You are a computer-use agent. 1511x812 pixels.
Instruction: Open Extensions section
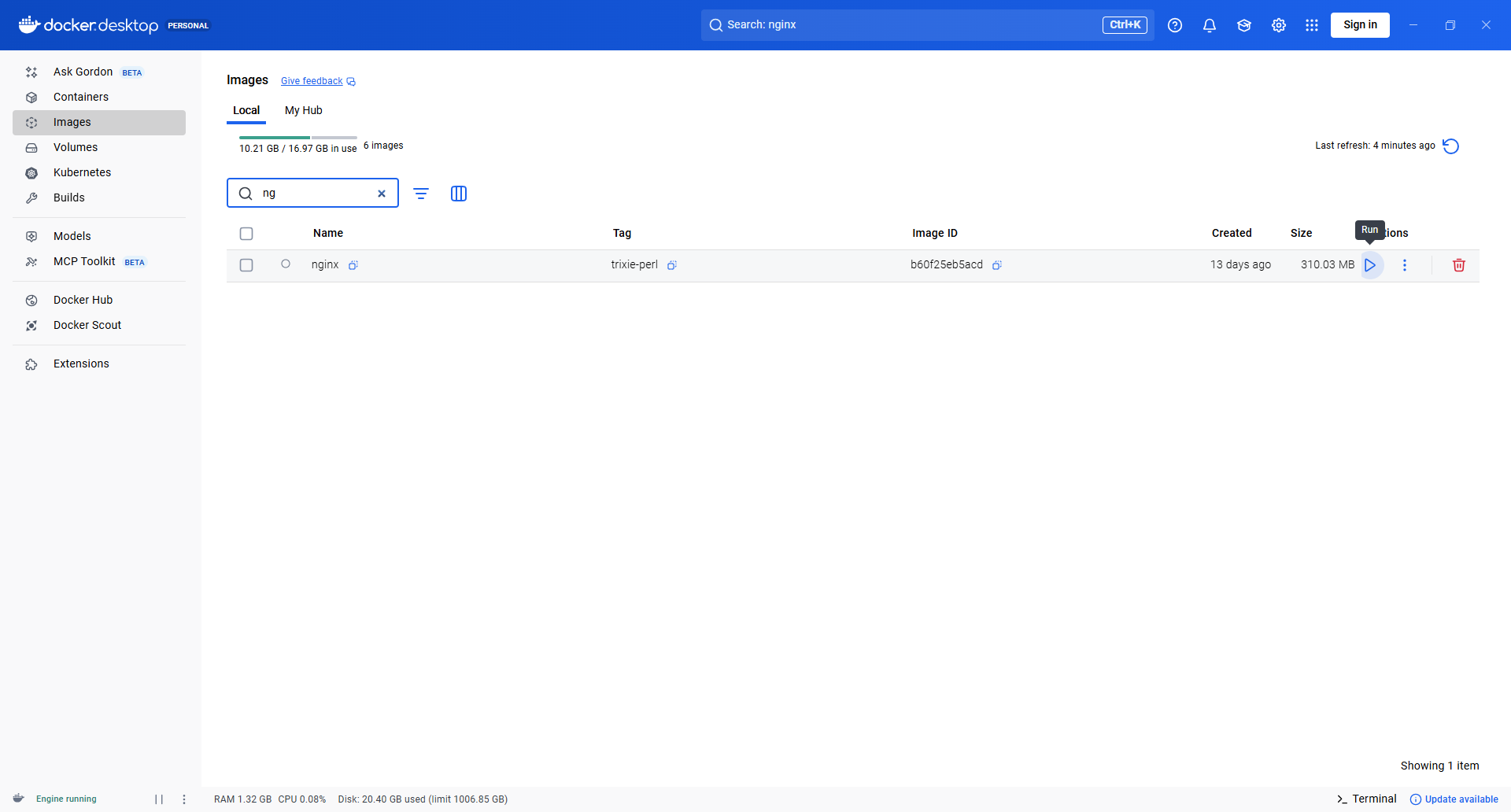click(x=99, y=364)
